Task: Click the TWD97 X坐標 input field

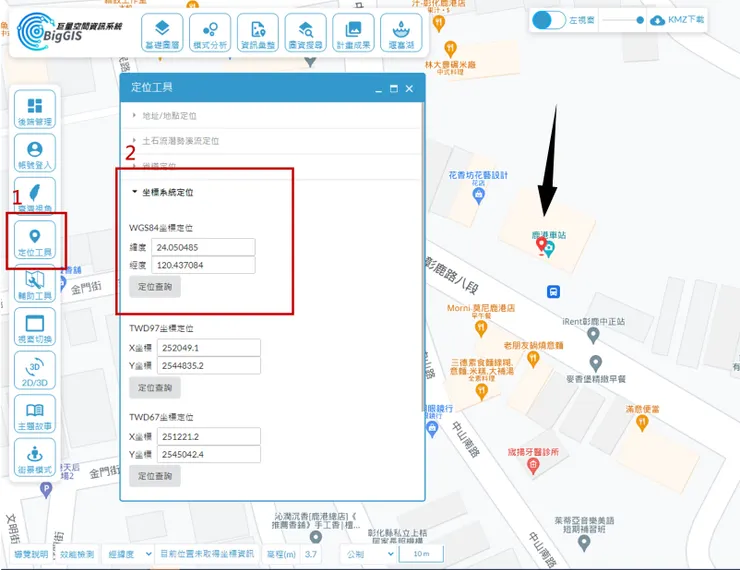Action: click(x=209, y=348)
